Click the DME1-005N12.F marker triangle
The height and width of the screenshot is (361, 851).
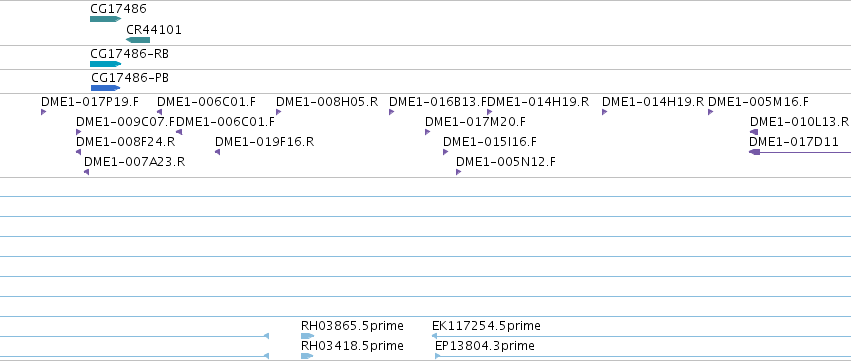[x=459, y=172]
